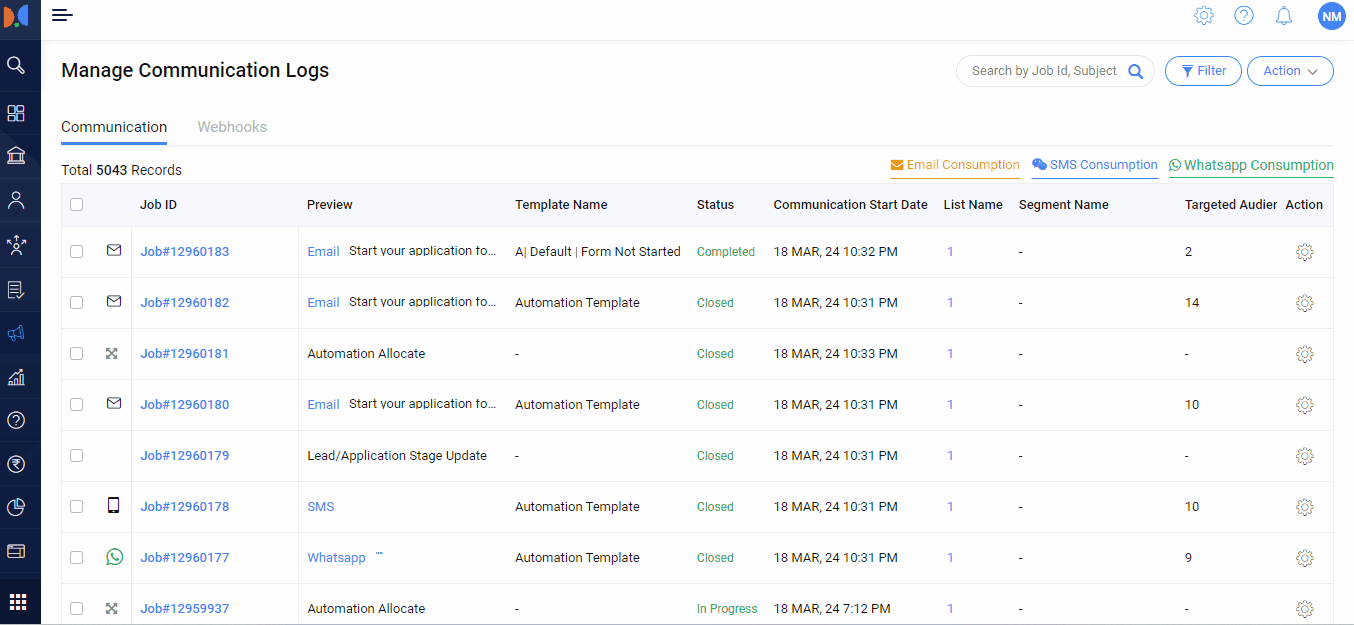This screenshot has width=1354, height=625.
Task: Open notifications bell icon
Action: (1284, 15)
